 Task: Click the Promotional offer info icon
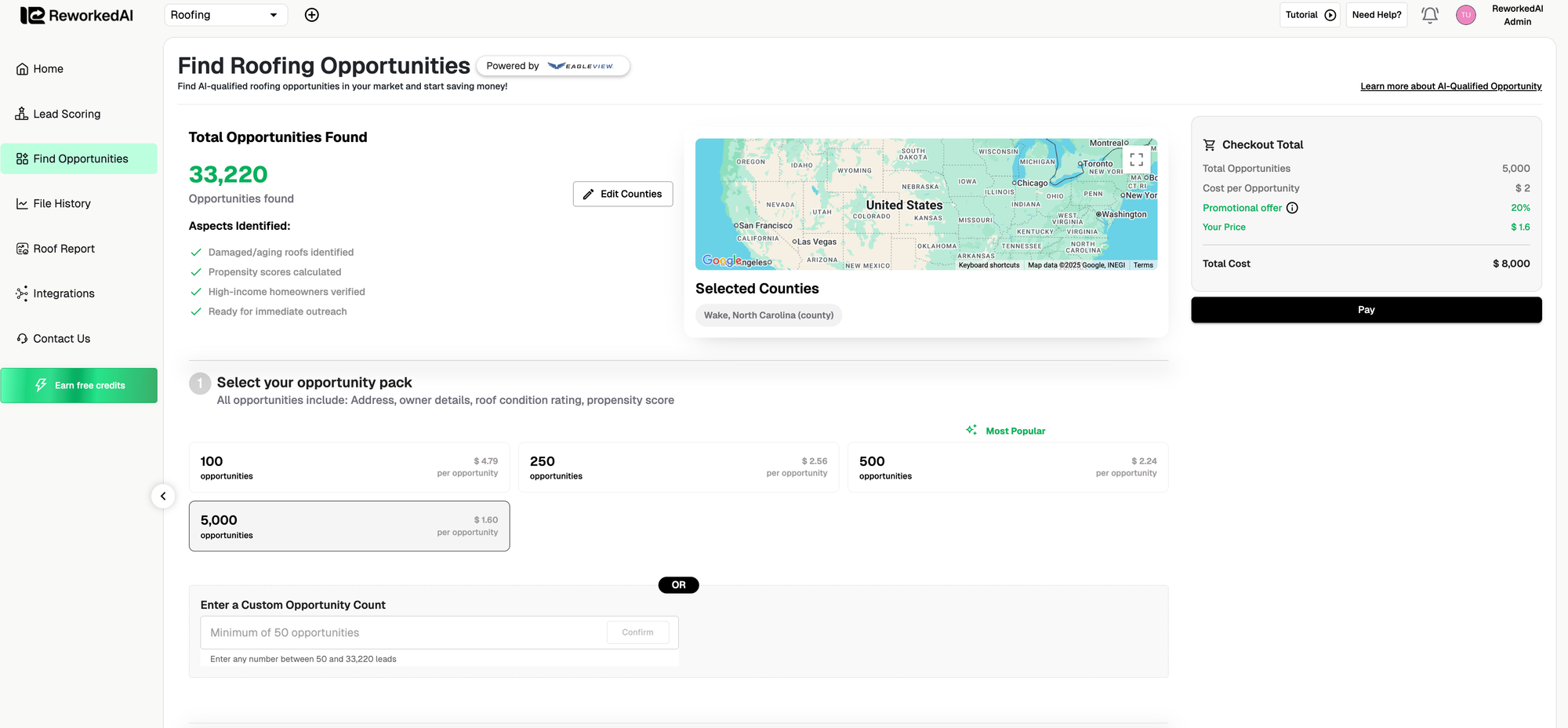tap(1292, 208)
